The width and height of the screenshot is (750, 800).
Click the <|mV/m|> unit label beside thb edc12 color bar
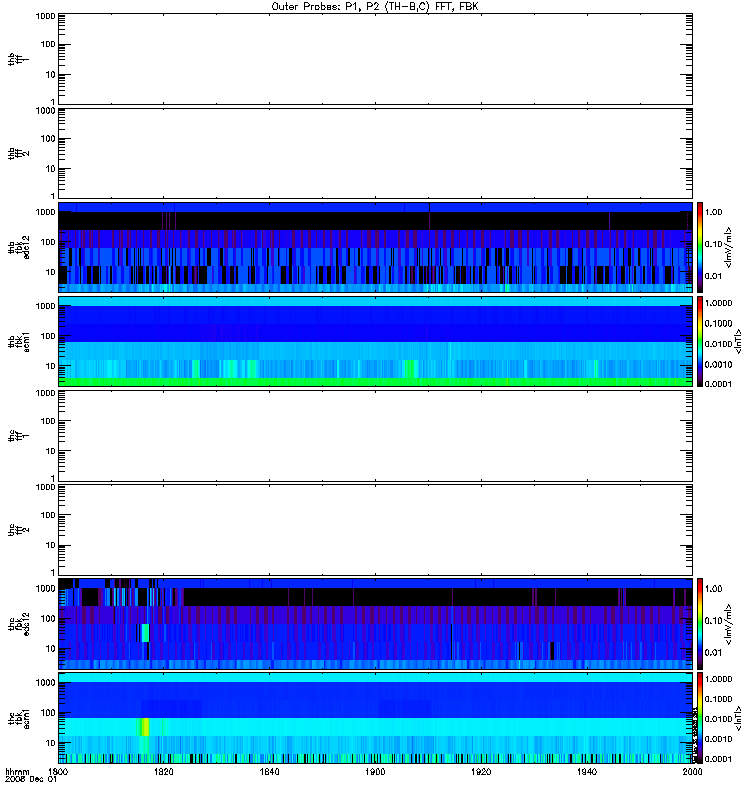click(729, 247)
